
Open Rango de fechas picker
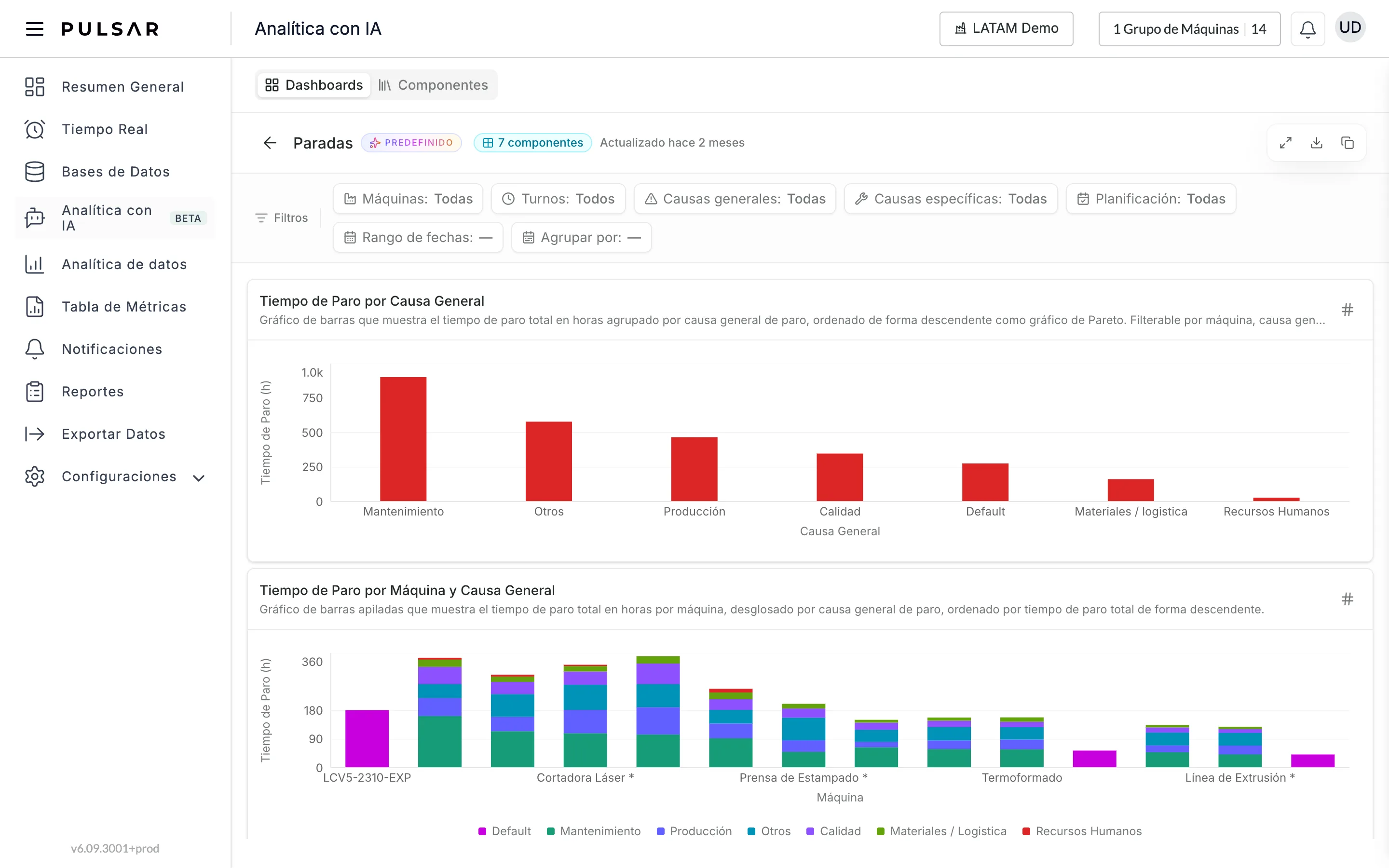pyautogui.click(x=418, y=237)
